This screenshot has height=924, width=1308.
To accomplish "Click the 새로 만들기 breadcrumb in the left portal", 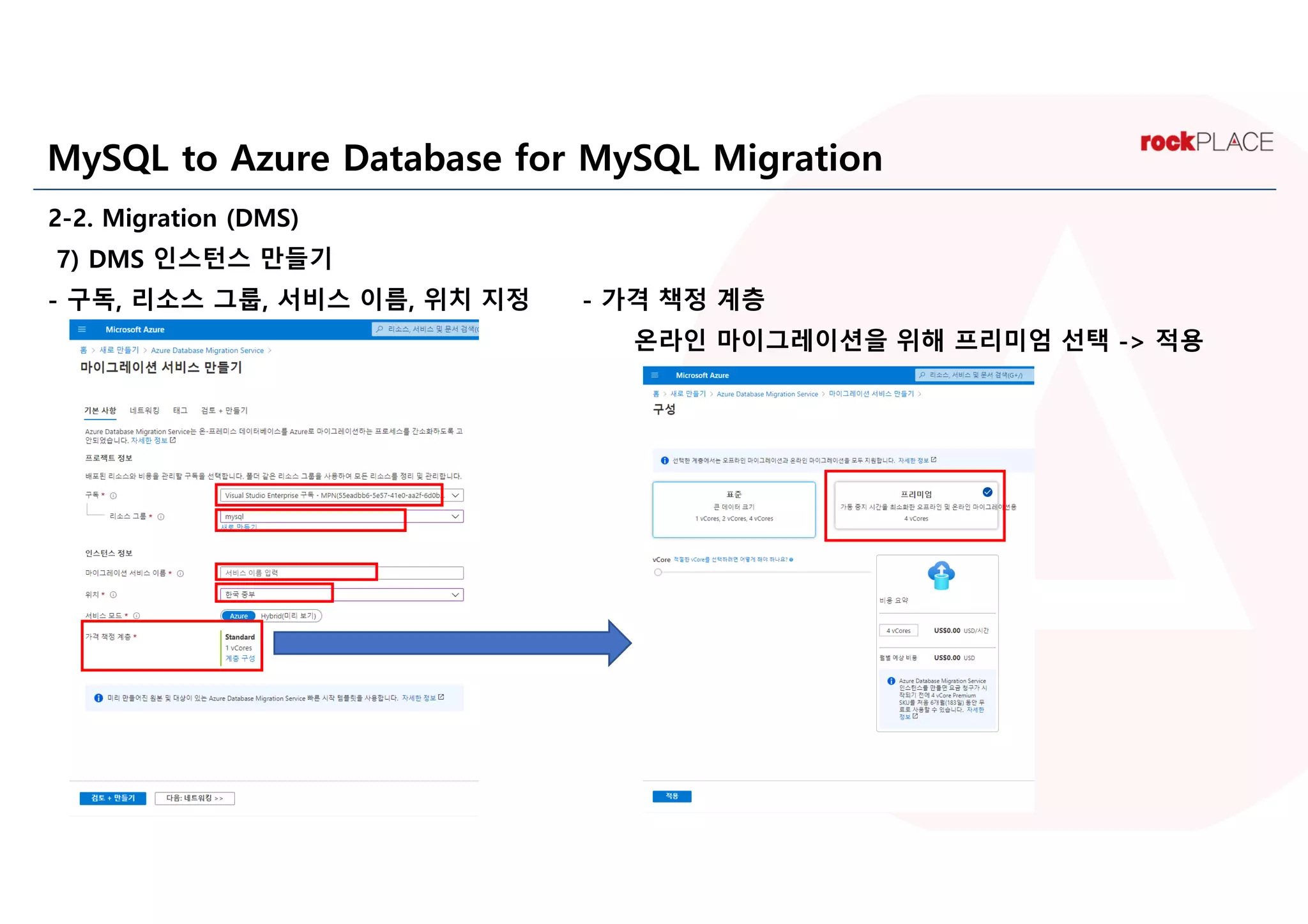I will [119, 350].
